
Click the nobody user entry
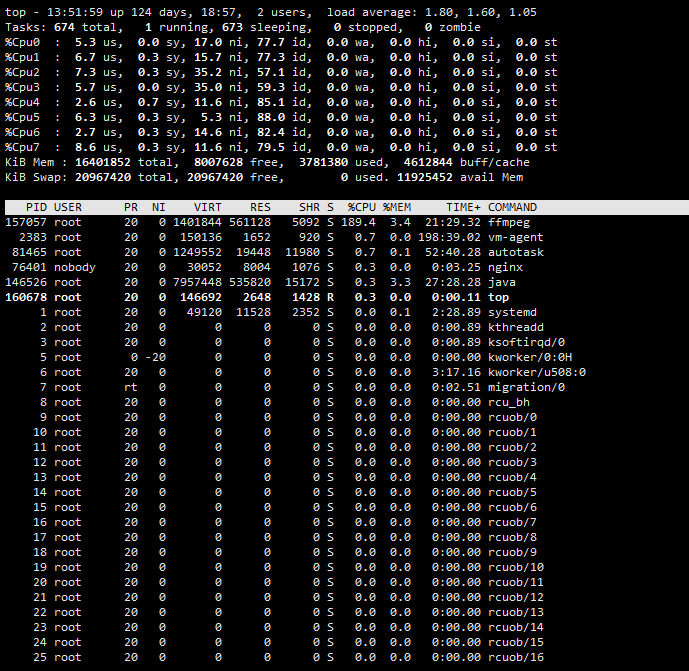[x=75, y=268]
